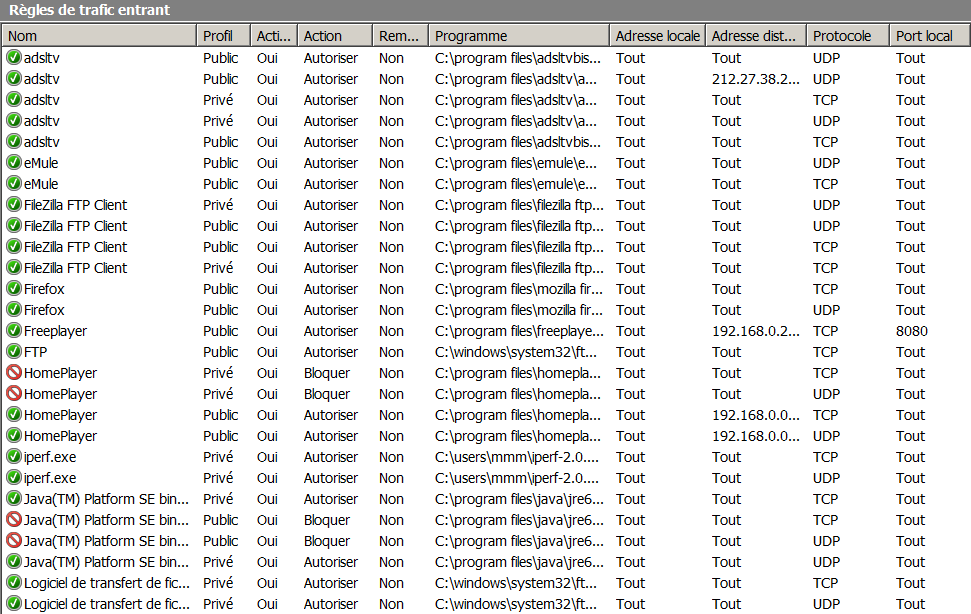The image size is (971, 614).
Task: Click the Adresse locale column header
Action: 657,36
